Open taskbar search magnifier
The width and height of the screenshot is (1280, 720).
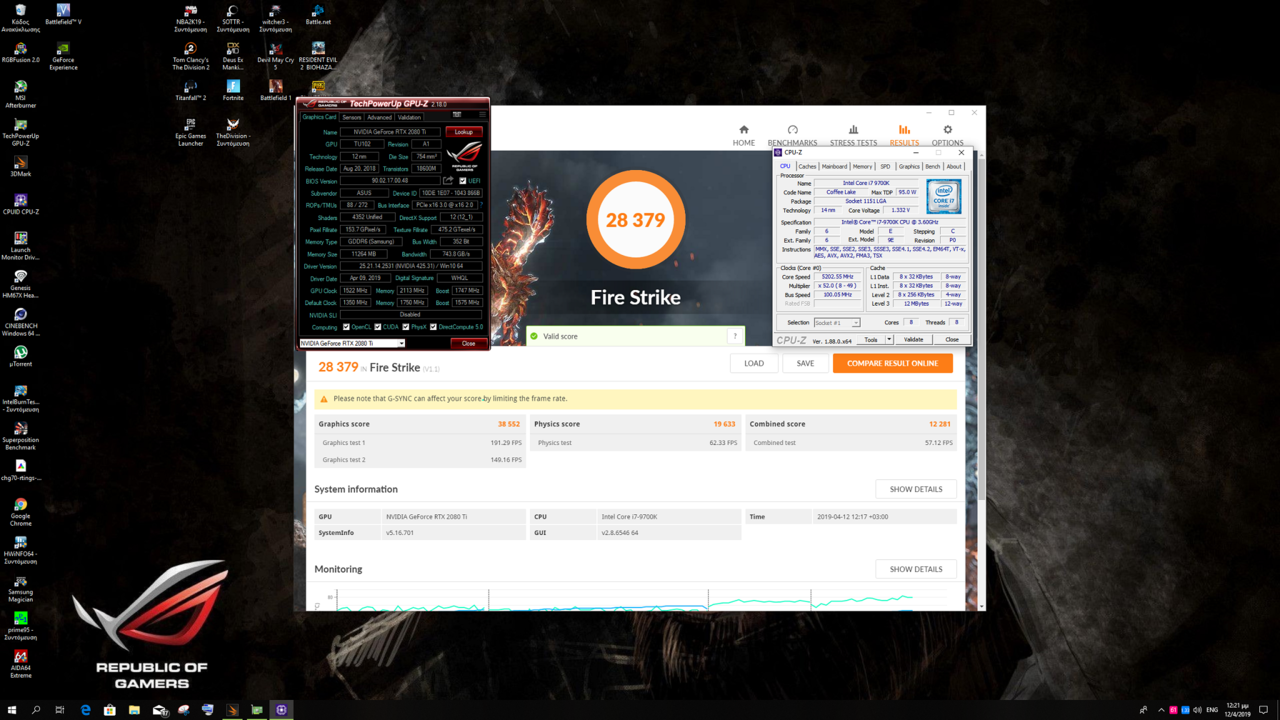[36, 710]
